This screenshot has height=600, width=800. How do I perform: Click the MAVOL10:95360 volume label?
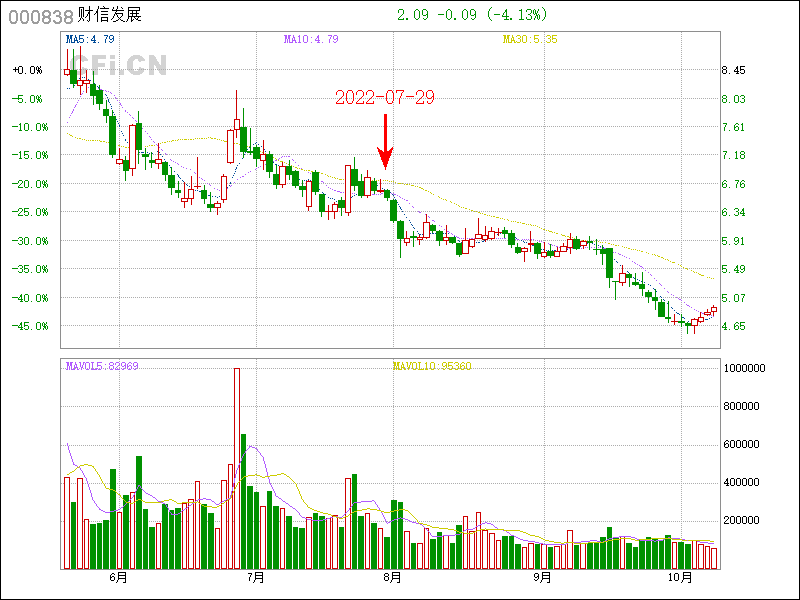pyautogui.click(x=431, y=367)
